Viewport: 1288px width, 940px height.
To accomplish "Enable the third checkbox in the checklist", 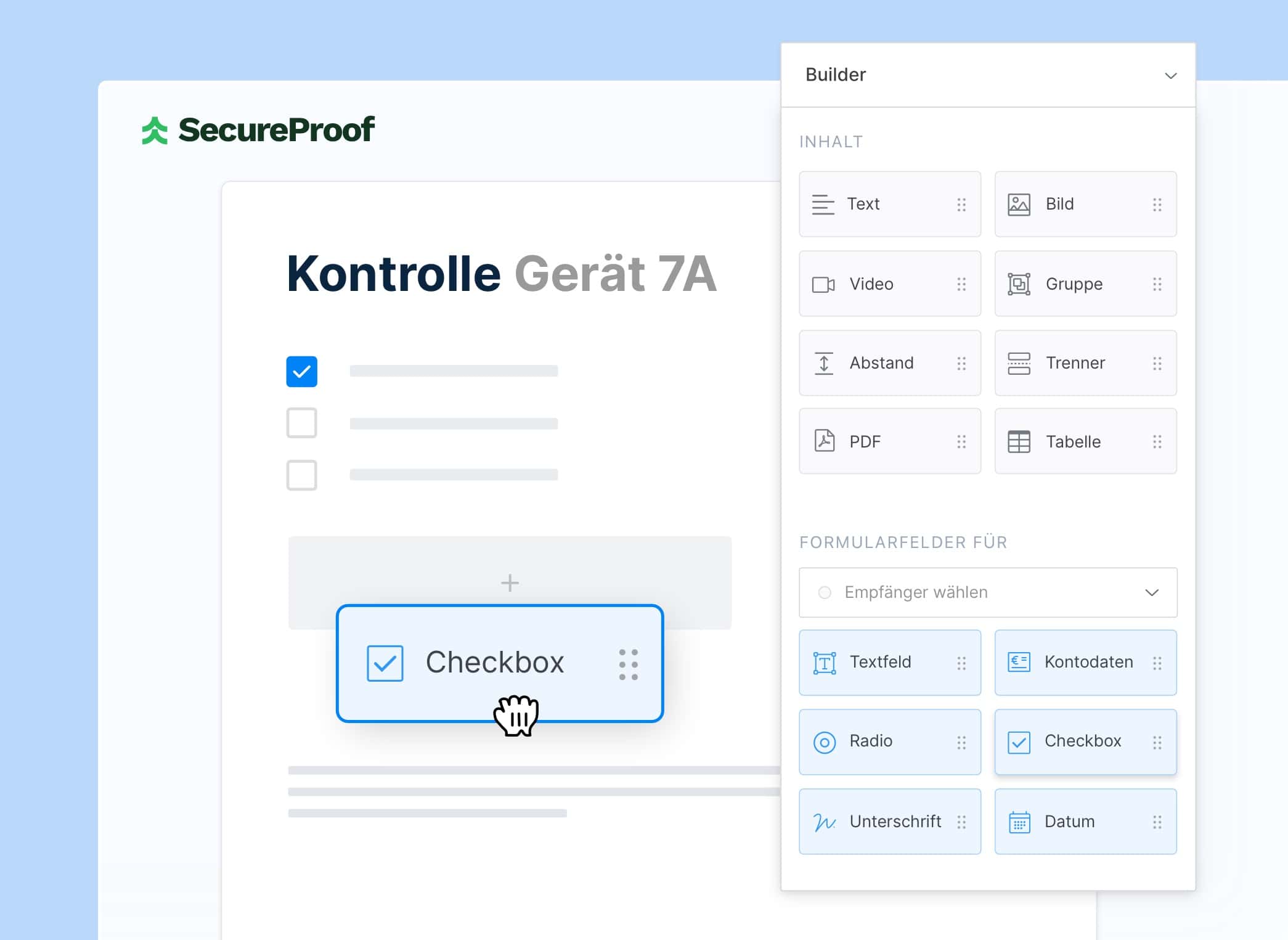I will pyautogui.click(x=301, y=475).
